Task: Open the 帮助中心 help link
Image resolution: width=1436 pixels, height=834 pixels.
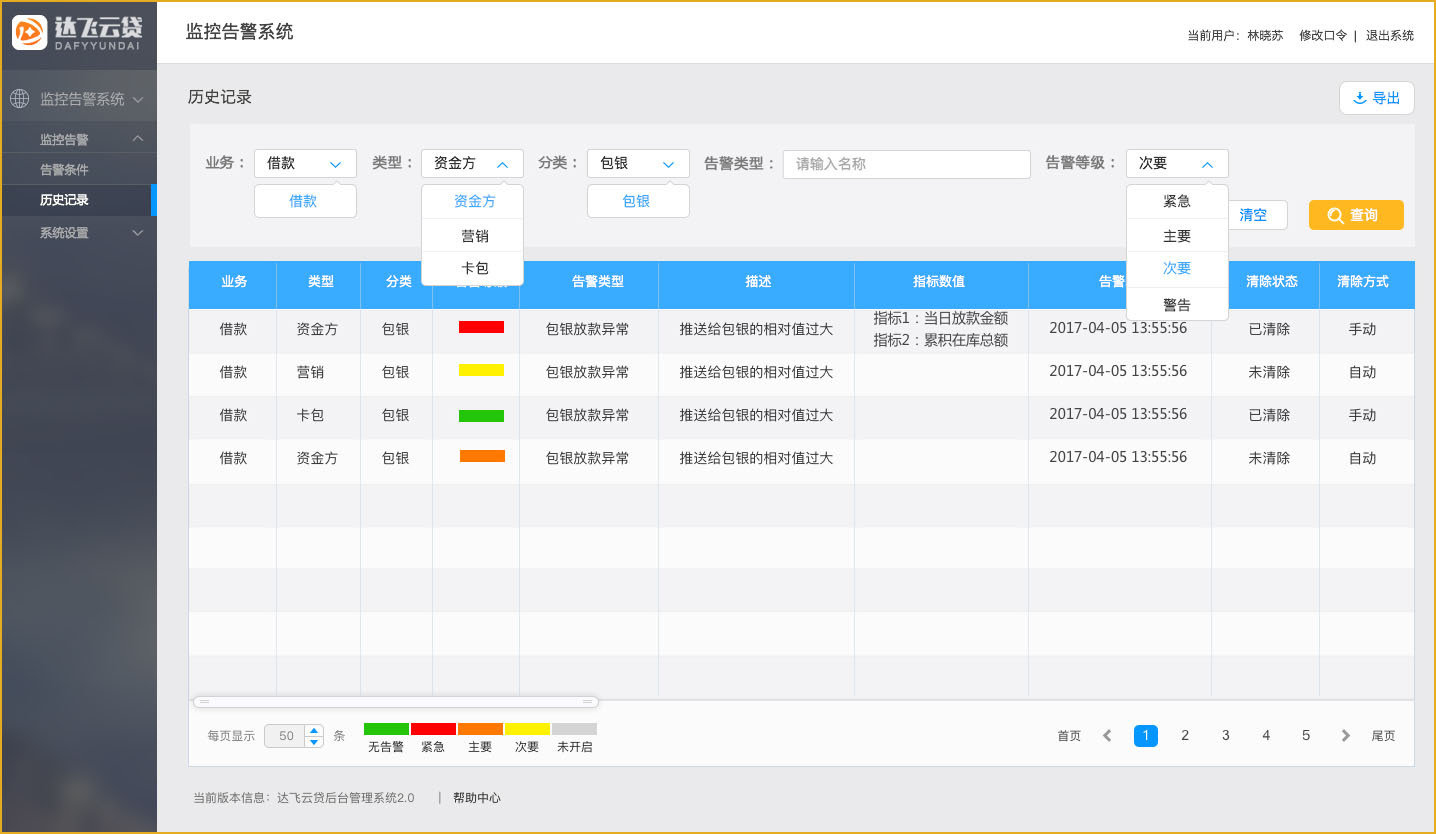Action: 475,798
